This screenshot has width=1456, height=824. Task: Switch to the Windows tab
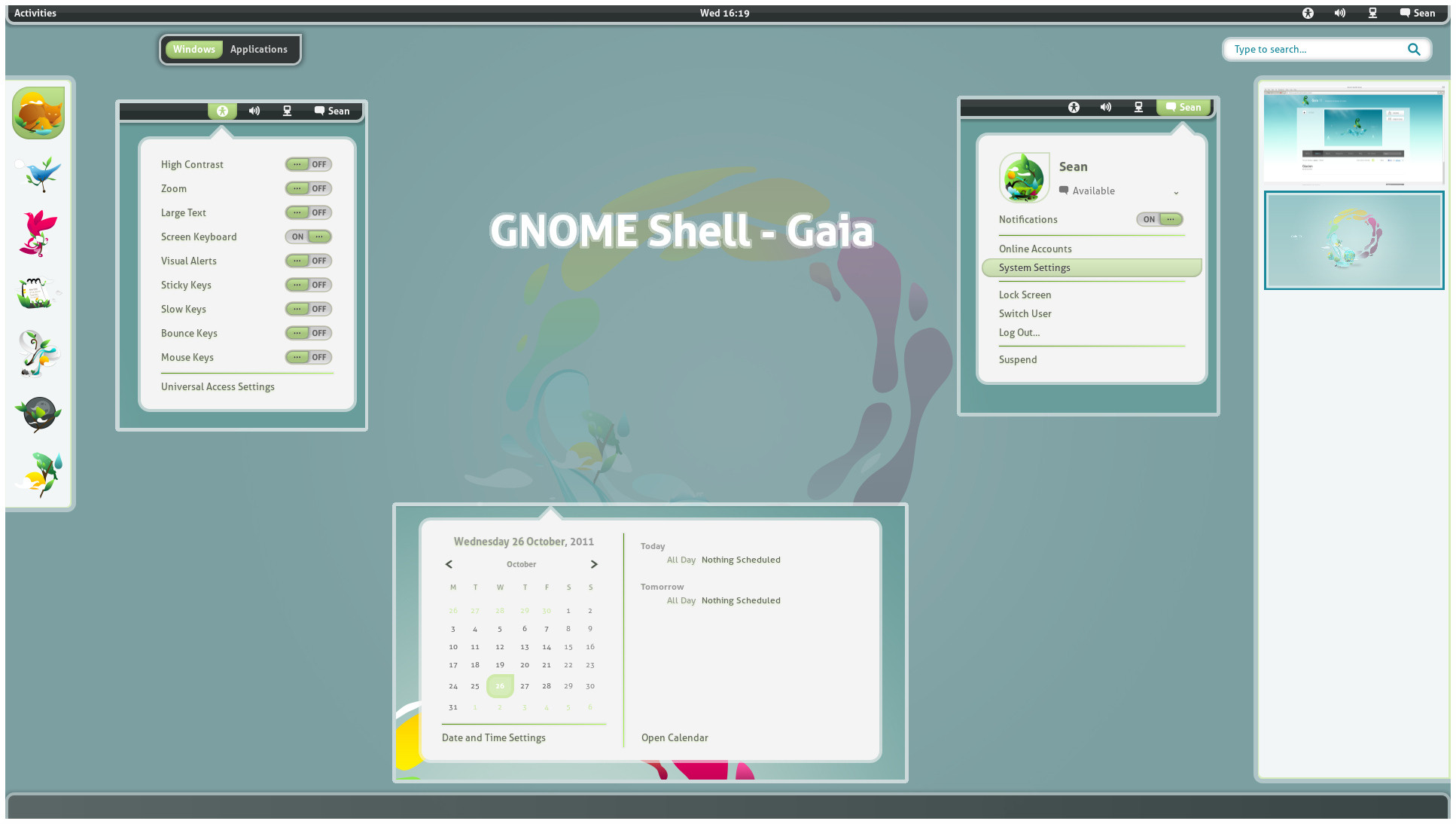[x=194, y=49]
